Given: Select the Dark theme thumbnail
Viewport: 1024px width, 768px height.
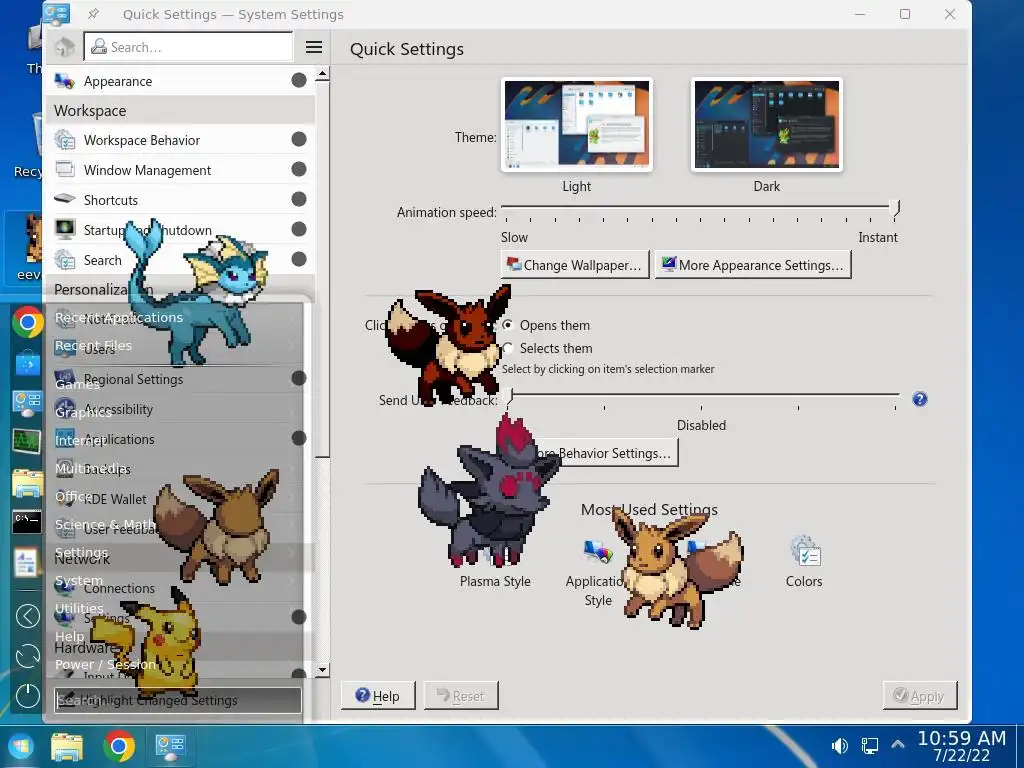Looking at the screenshot, I should click(767, 125).
